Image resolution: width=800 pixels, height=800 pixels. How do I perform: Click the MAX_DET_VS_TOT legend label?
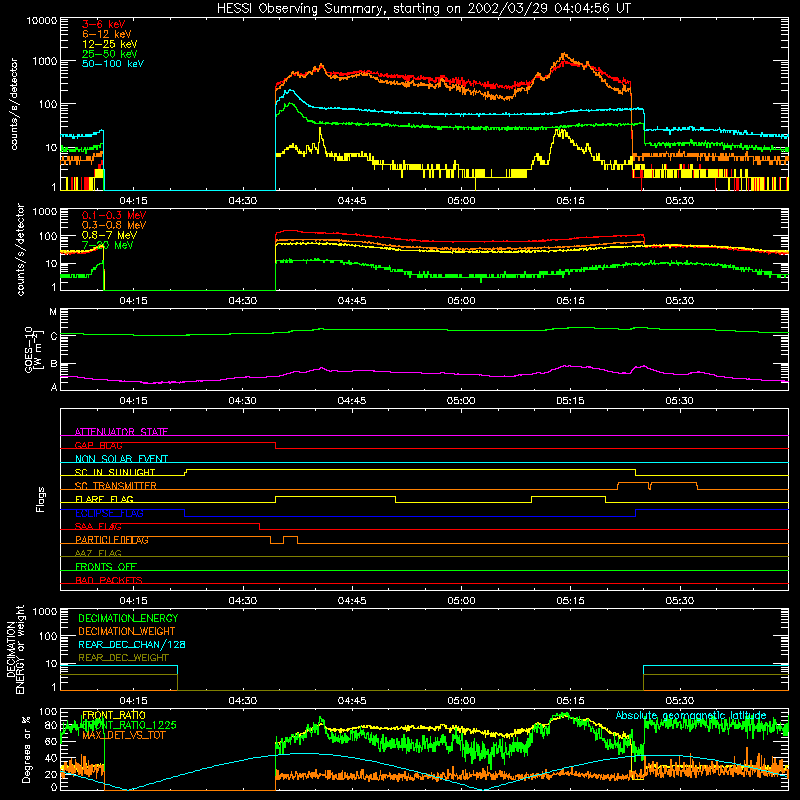point(123,735)
